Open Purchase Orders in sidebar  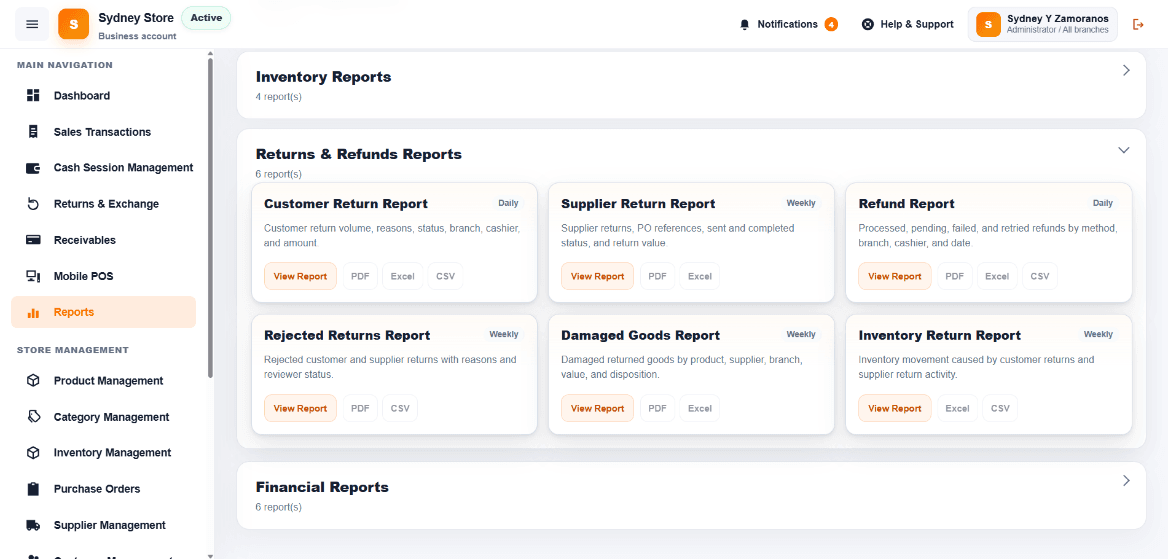(104, 489)
